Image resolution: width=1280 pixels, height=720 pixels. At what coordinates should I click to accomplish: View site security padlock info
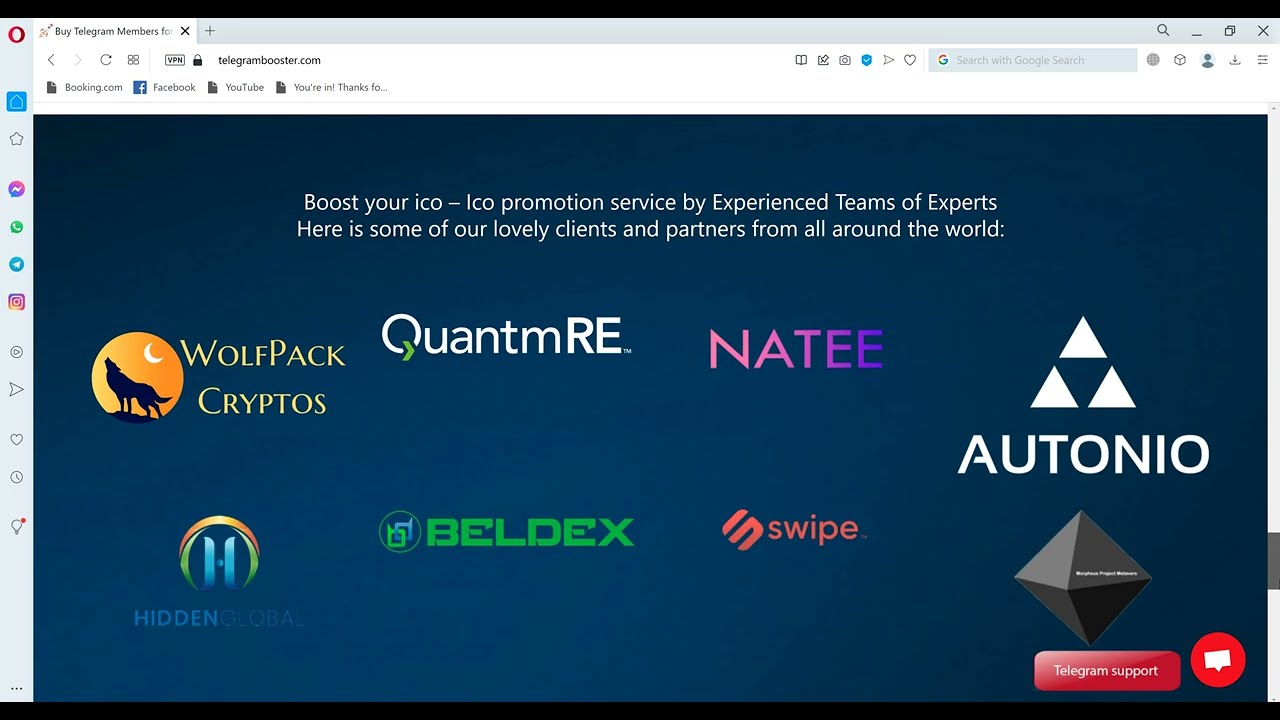pos(197,60)
